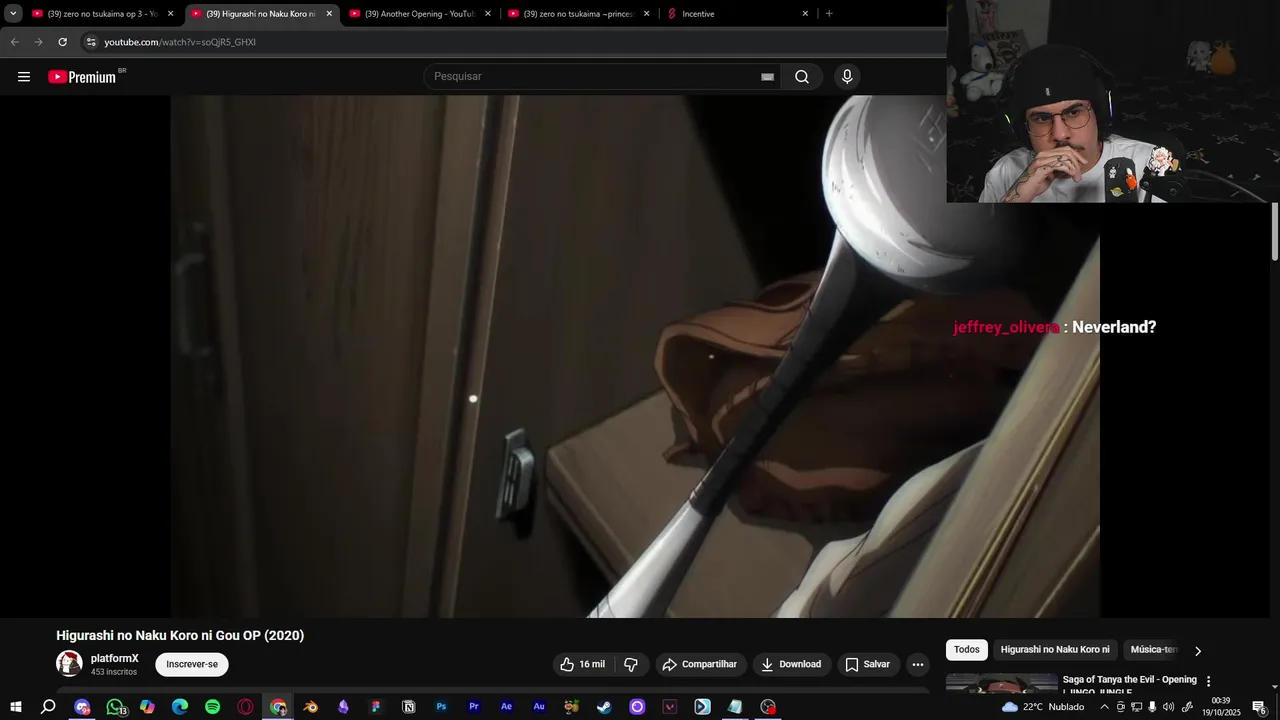The image size is (1280, 720).
Task: Open the tab search dropdown arrow
Action: (13, 14)
